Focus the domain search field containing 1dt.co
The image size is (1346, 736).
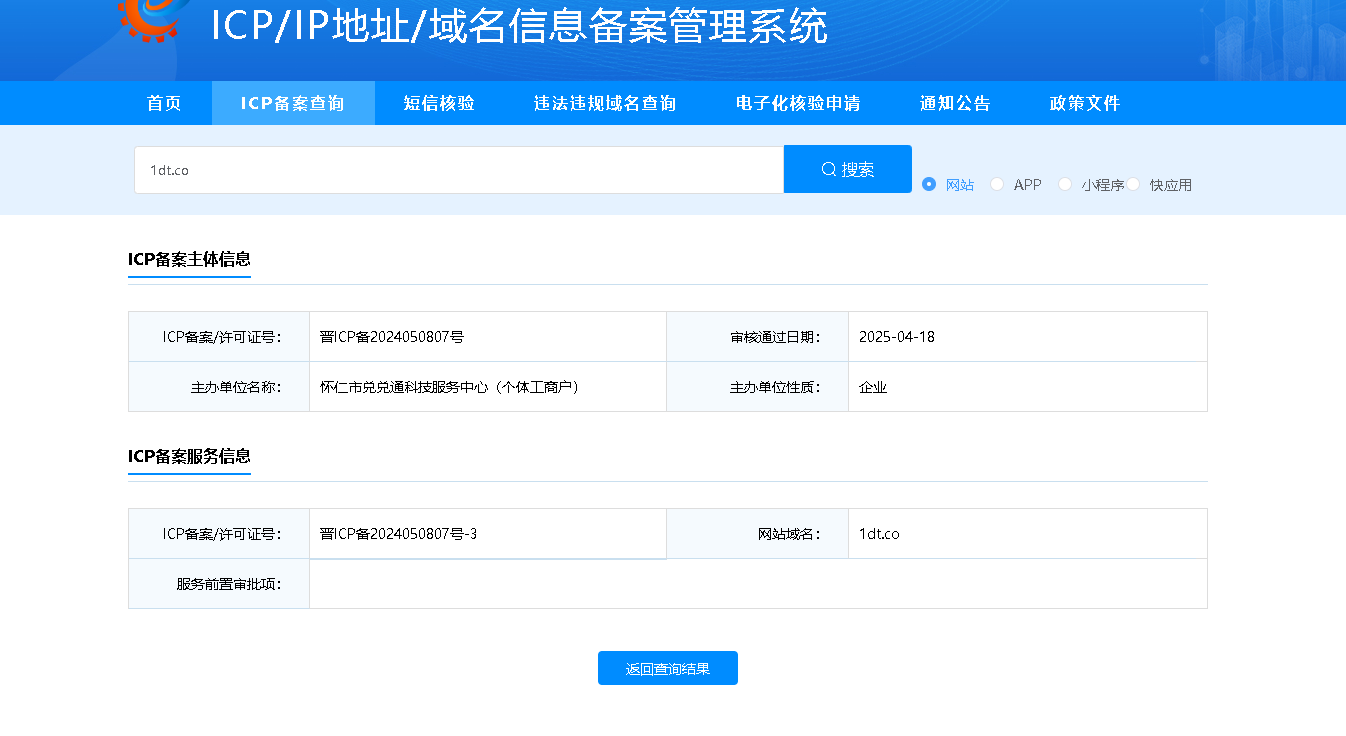459,170
